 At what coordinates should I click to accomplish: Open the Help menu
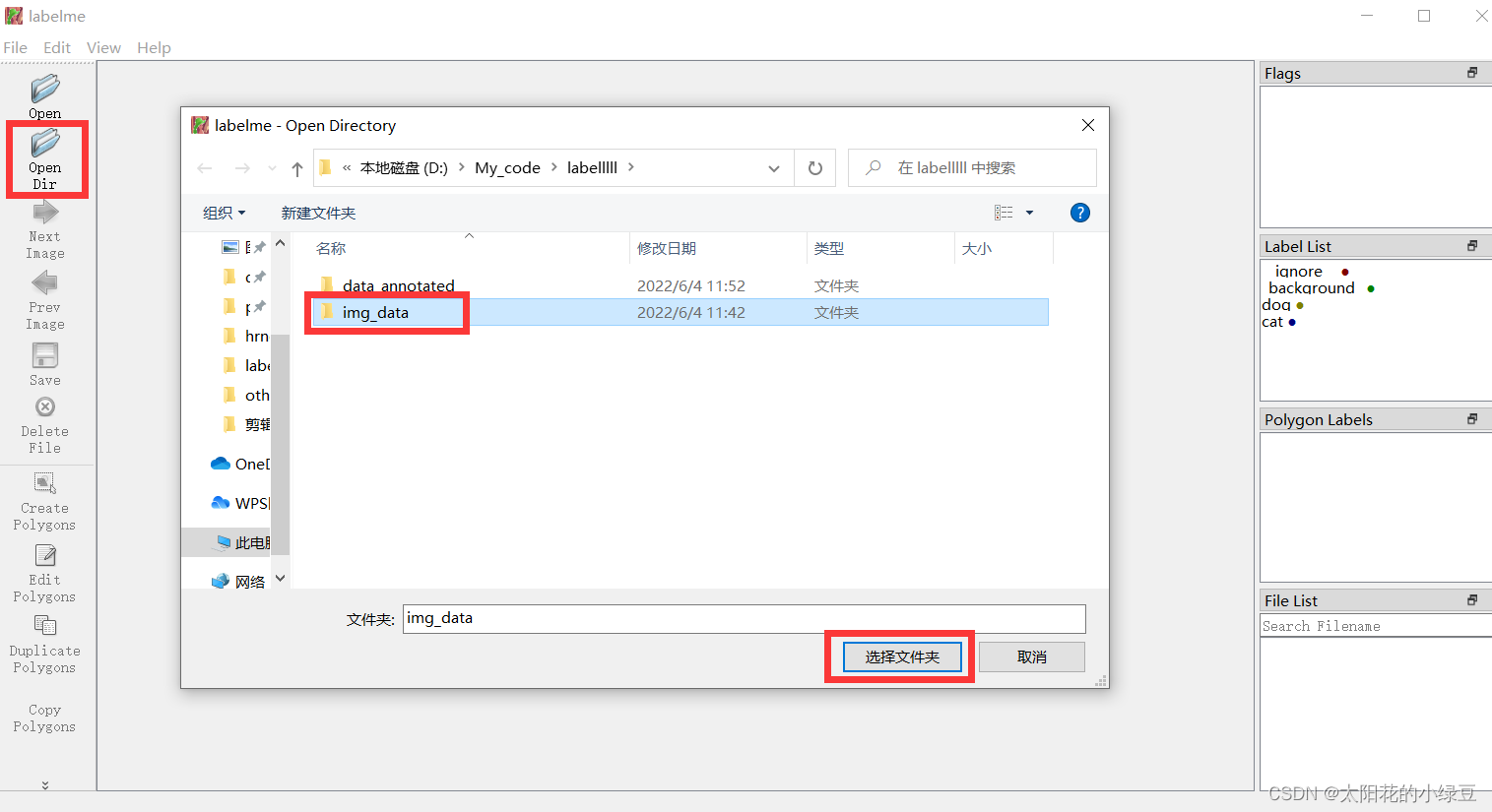154,47
